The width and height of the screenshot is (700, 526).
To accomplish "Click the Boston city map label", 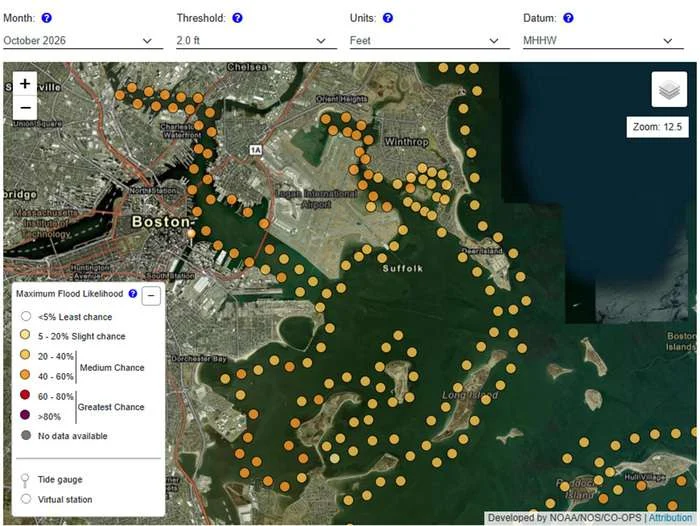I will coord(162,221).
